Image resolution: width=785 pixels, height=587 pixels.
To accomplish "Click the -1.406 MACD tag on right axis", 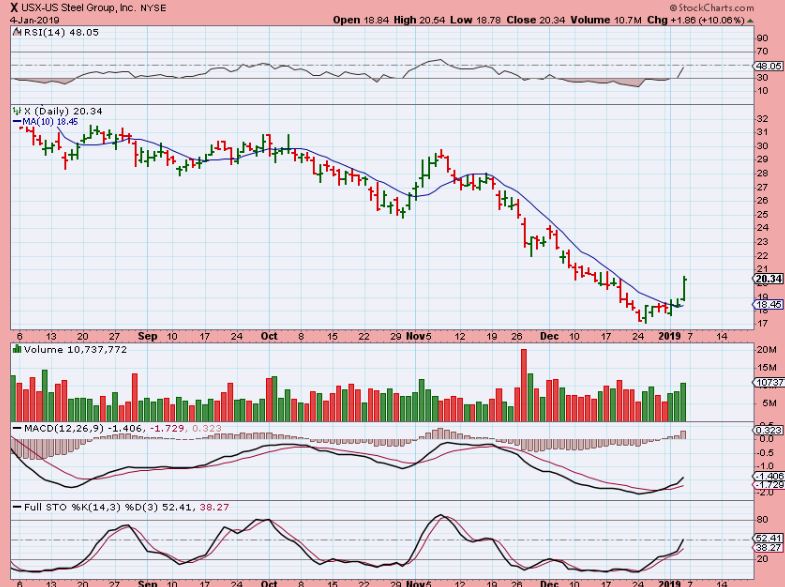I will [769, 476].
